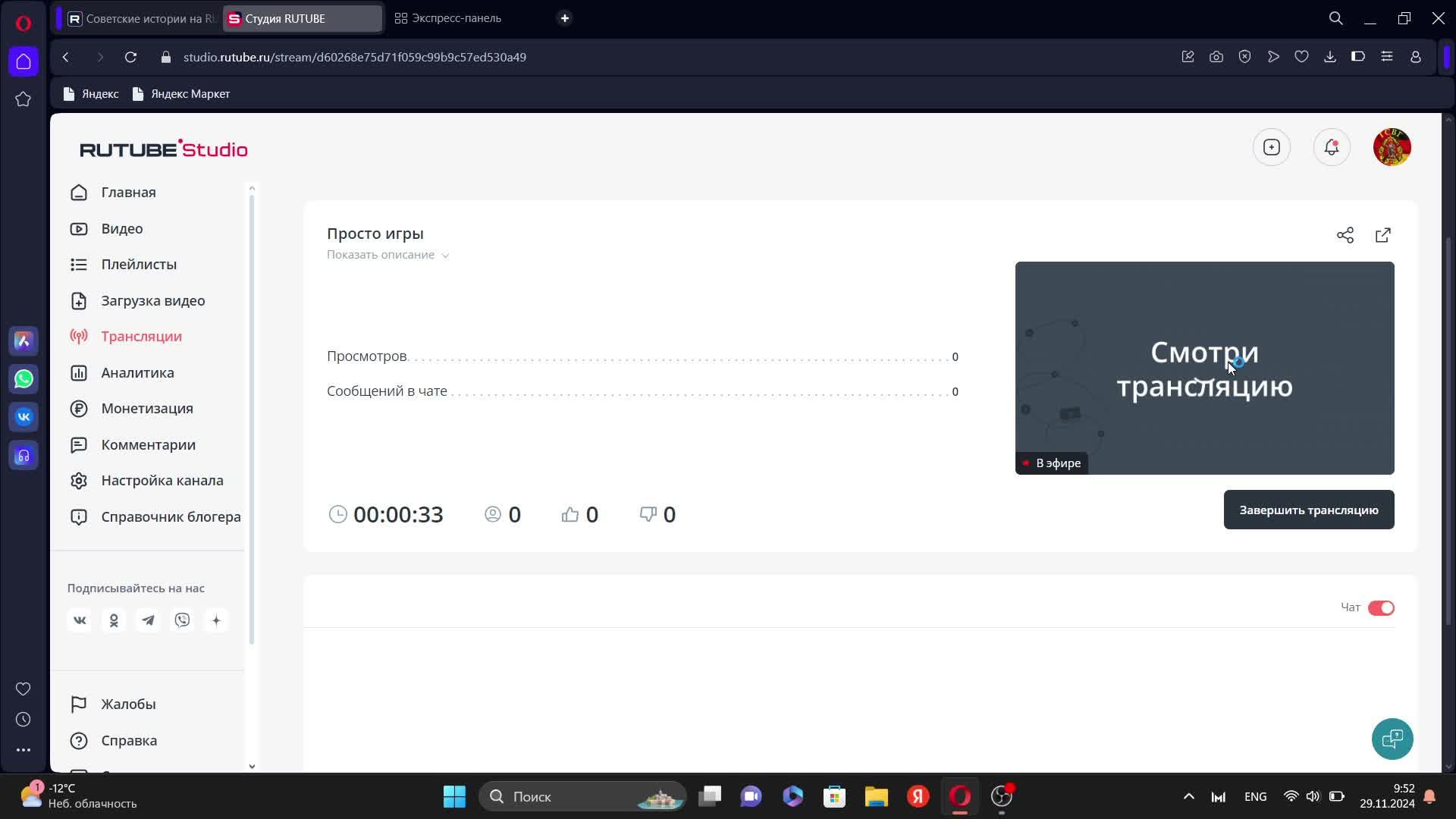Viewport: 1456px width, 819px height.
Task: Open the user profile avatar
Action: coord(1391,147)
